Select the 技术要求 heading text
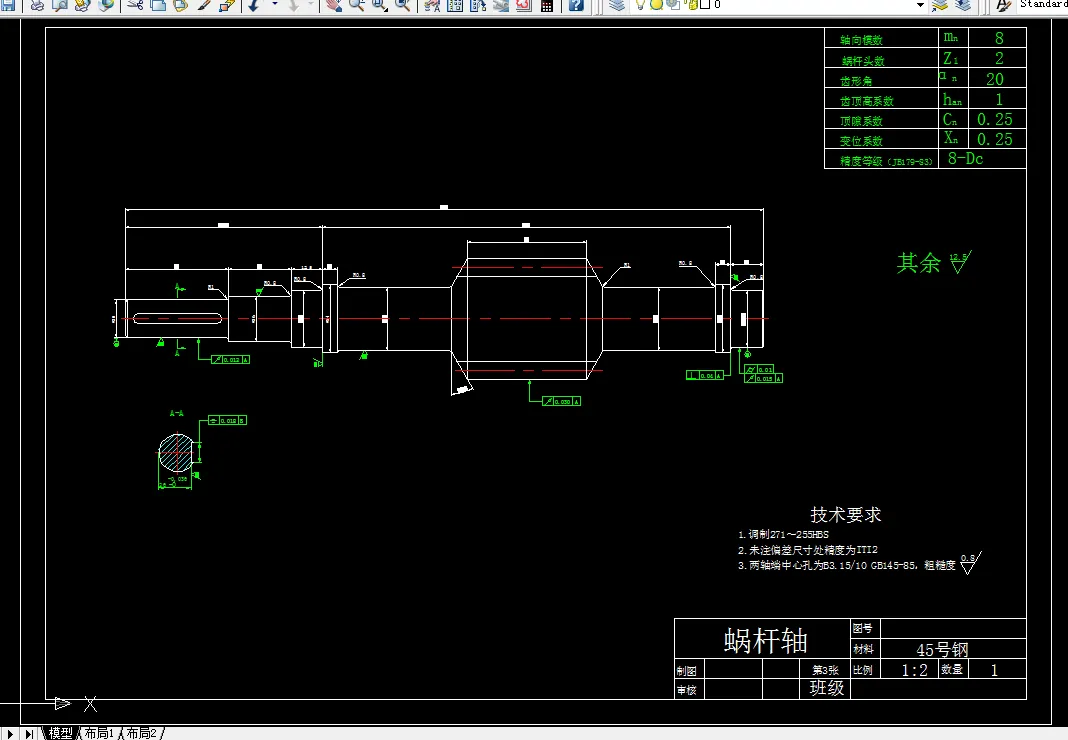Image resolution: width=1068 pixels, height=740 pixels. (x=845, y=514)
